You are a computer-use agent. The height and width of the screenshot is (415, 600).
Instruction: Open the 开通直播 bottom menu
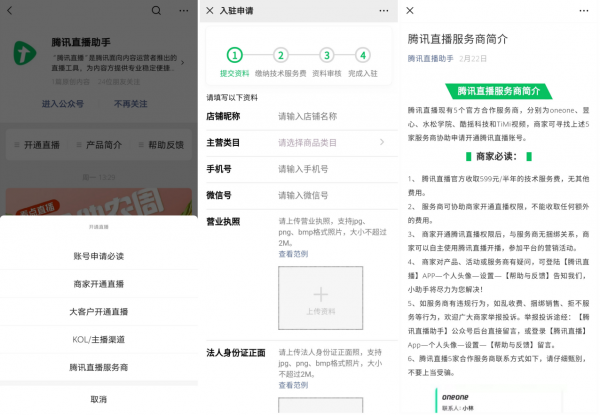click(x=38, y=145)
